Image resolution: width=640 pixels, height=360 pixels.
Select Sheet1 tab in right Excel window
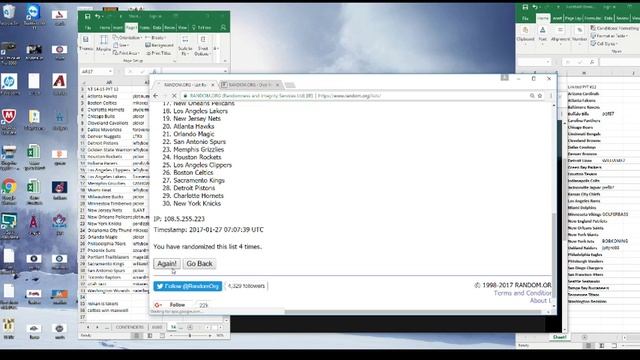coord(559,337)
